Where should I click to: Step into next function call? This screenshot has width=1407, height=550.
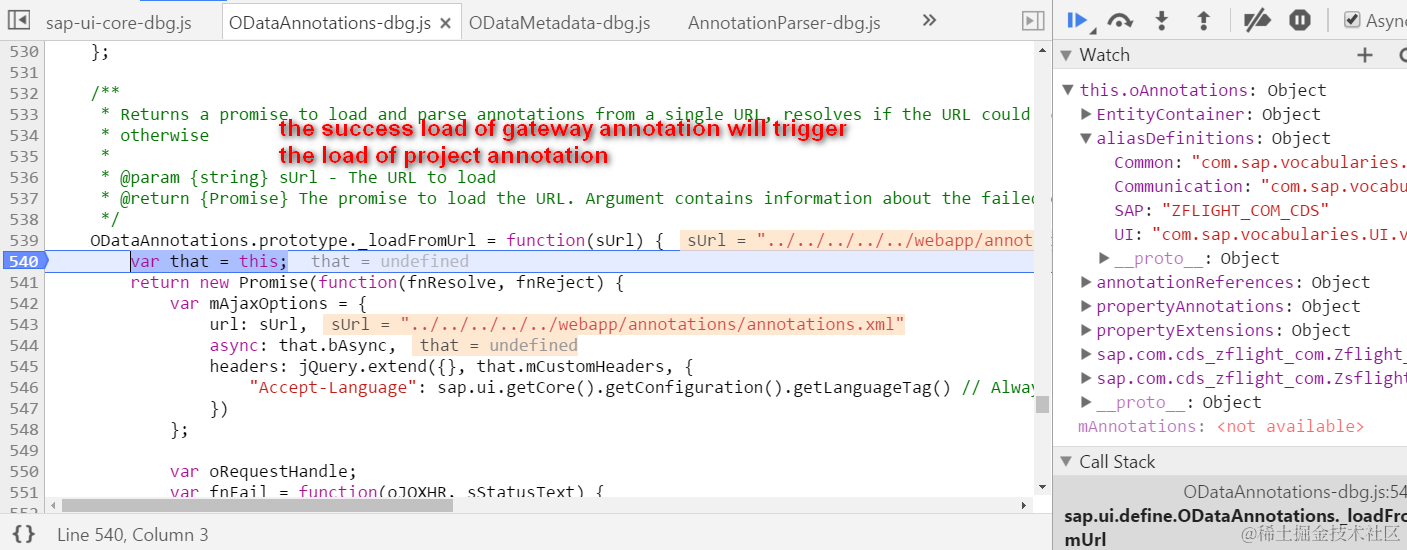click(x=1162, y=20)
